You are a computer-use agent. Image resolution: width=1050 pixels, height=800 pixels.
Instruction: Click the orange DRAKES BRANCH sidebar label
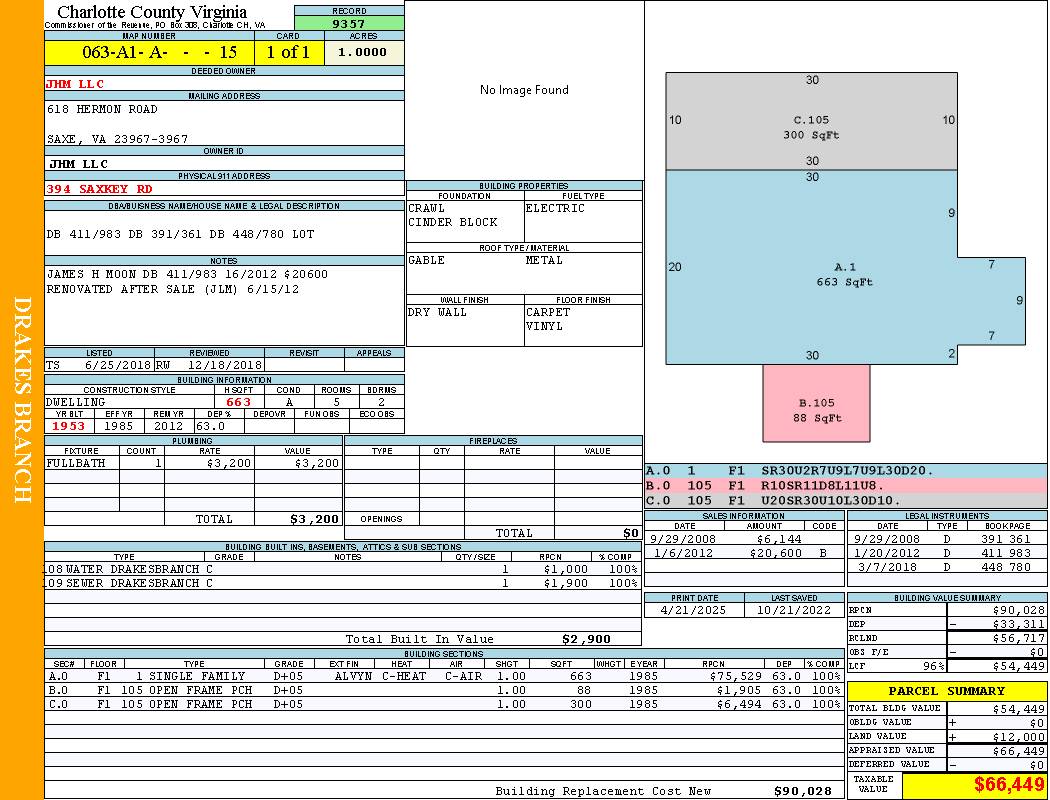22,400
